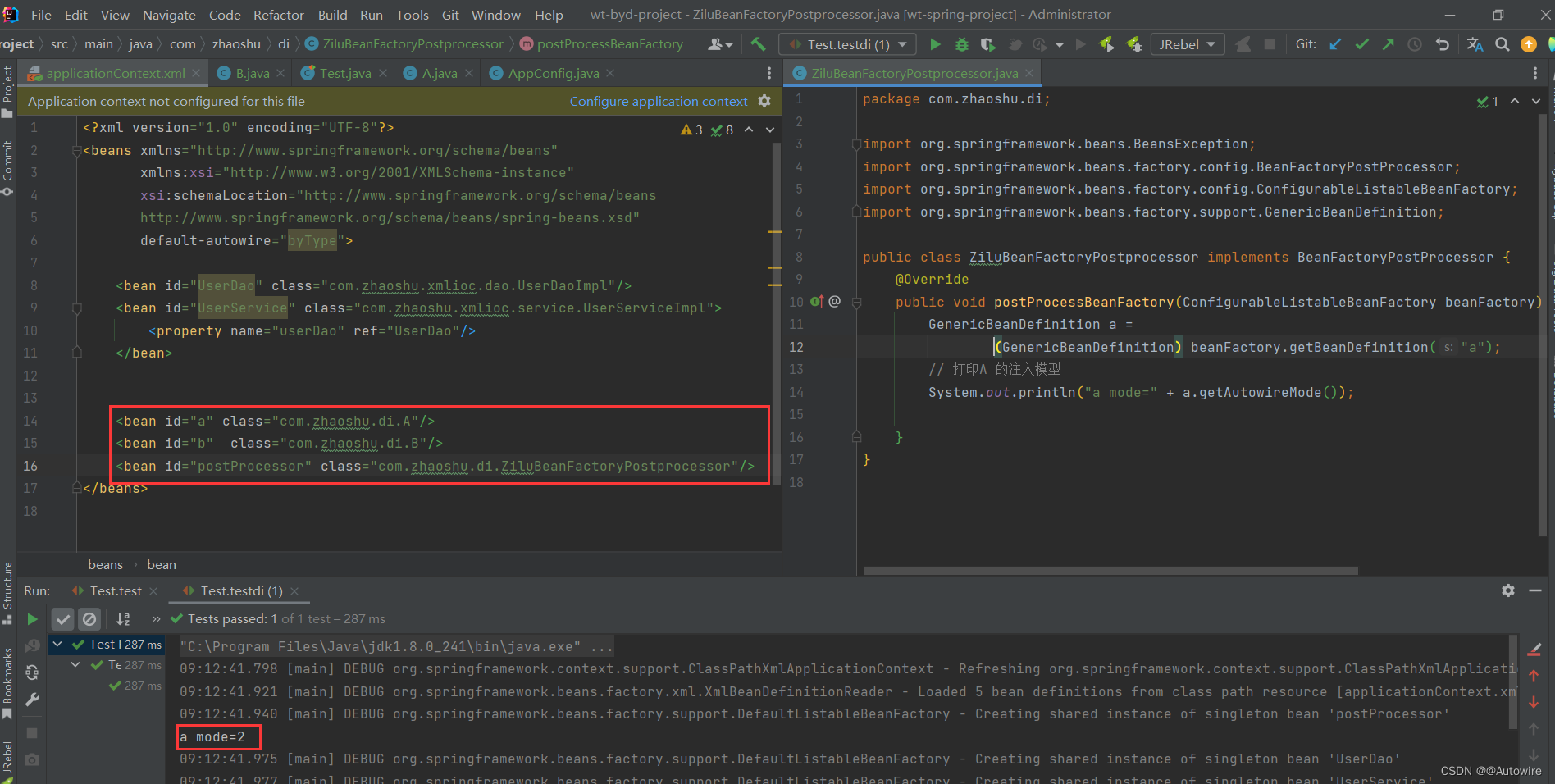Fold the UserService bean at line 9
Image resolution: width=1555 pixels, height=784 pixels.
pyautogui.click(x=76, y=308)
